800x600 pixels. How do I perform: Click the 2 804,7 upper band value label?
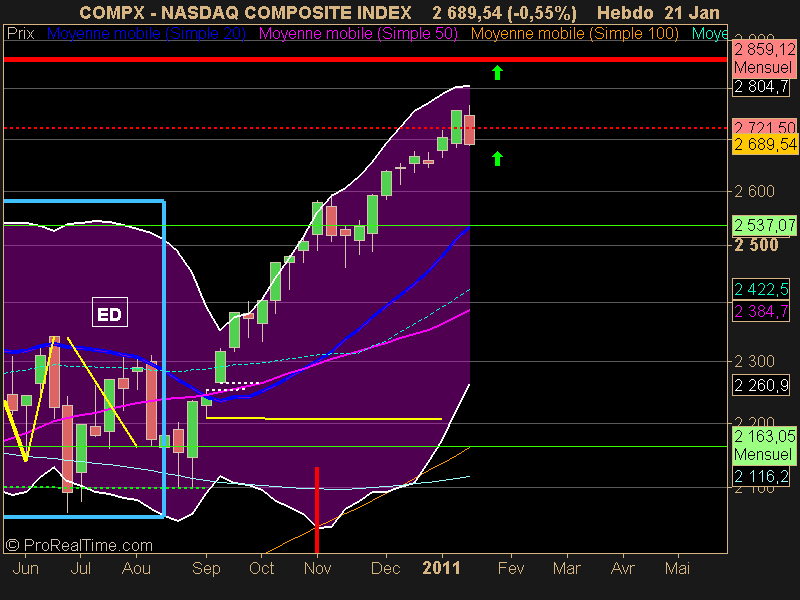761,87
